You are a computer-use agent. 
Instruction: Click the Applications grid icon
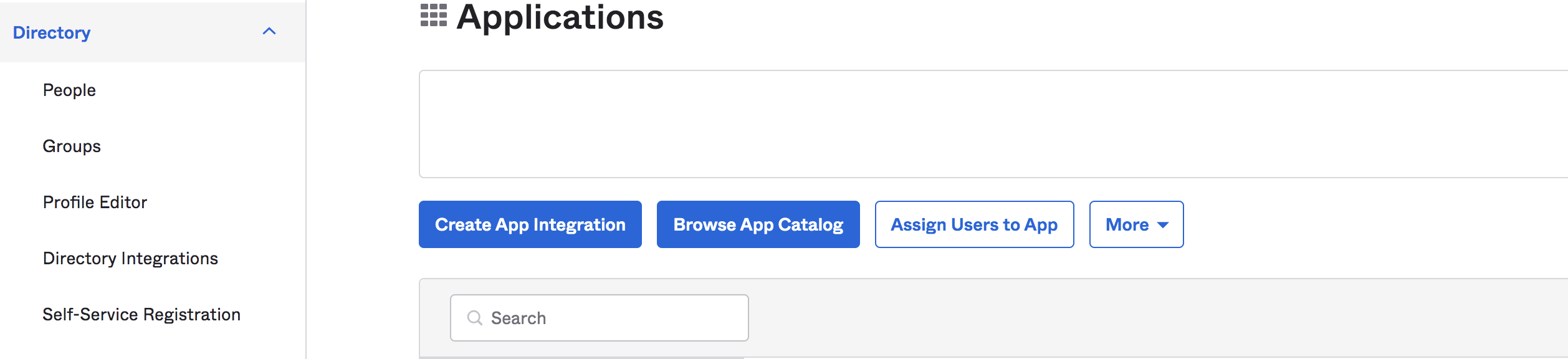coord(433,16)
